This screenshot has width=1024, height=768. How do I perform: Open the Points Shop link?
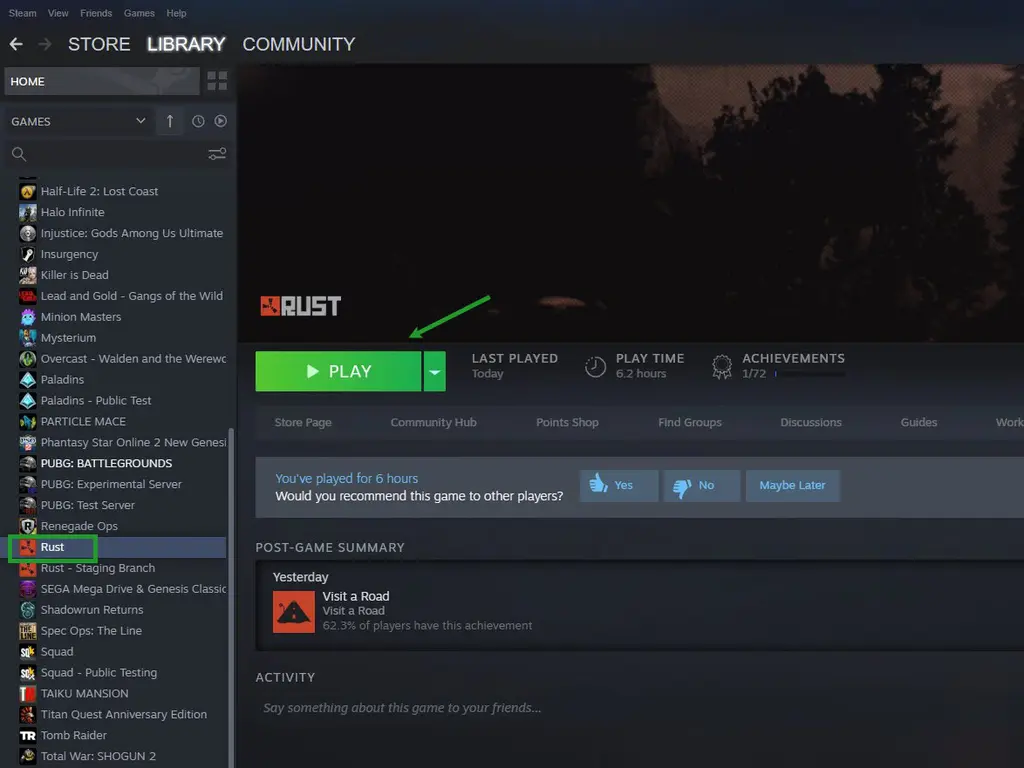(568, 423)
